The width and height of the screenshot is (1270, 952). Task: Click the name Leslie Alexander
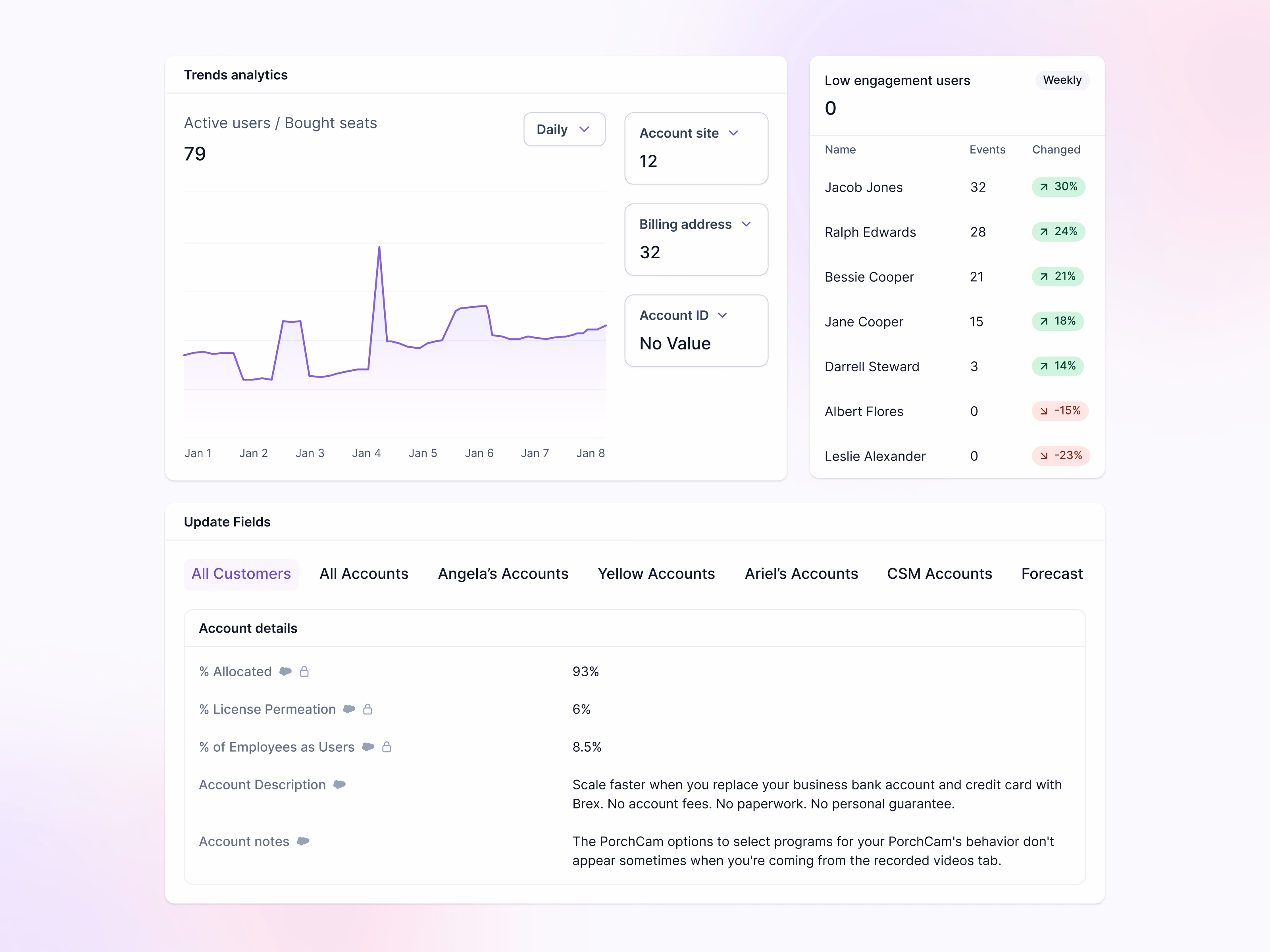(875, 456)
